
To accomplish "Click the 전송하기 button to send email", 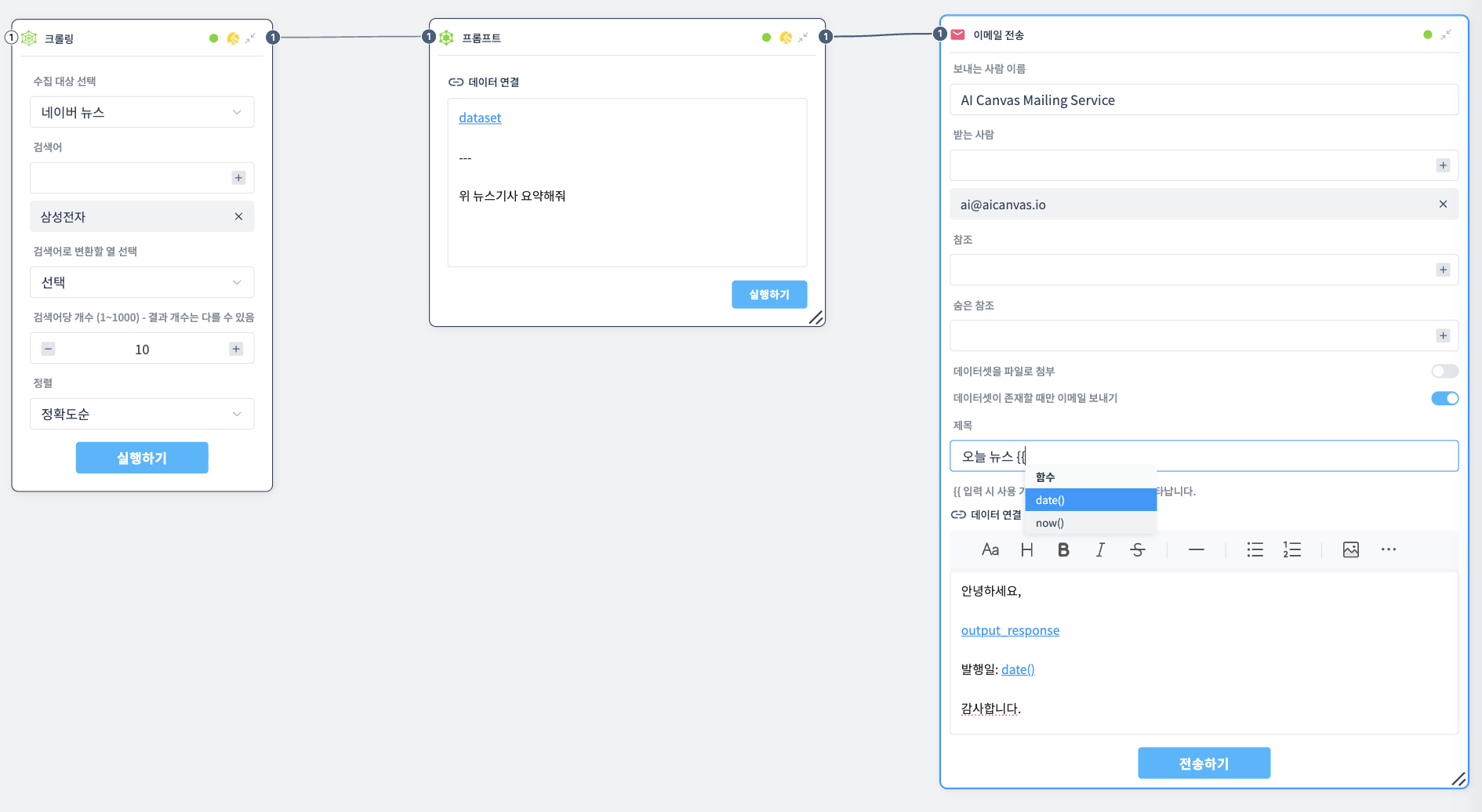I will point(1204,763).
